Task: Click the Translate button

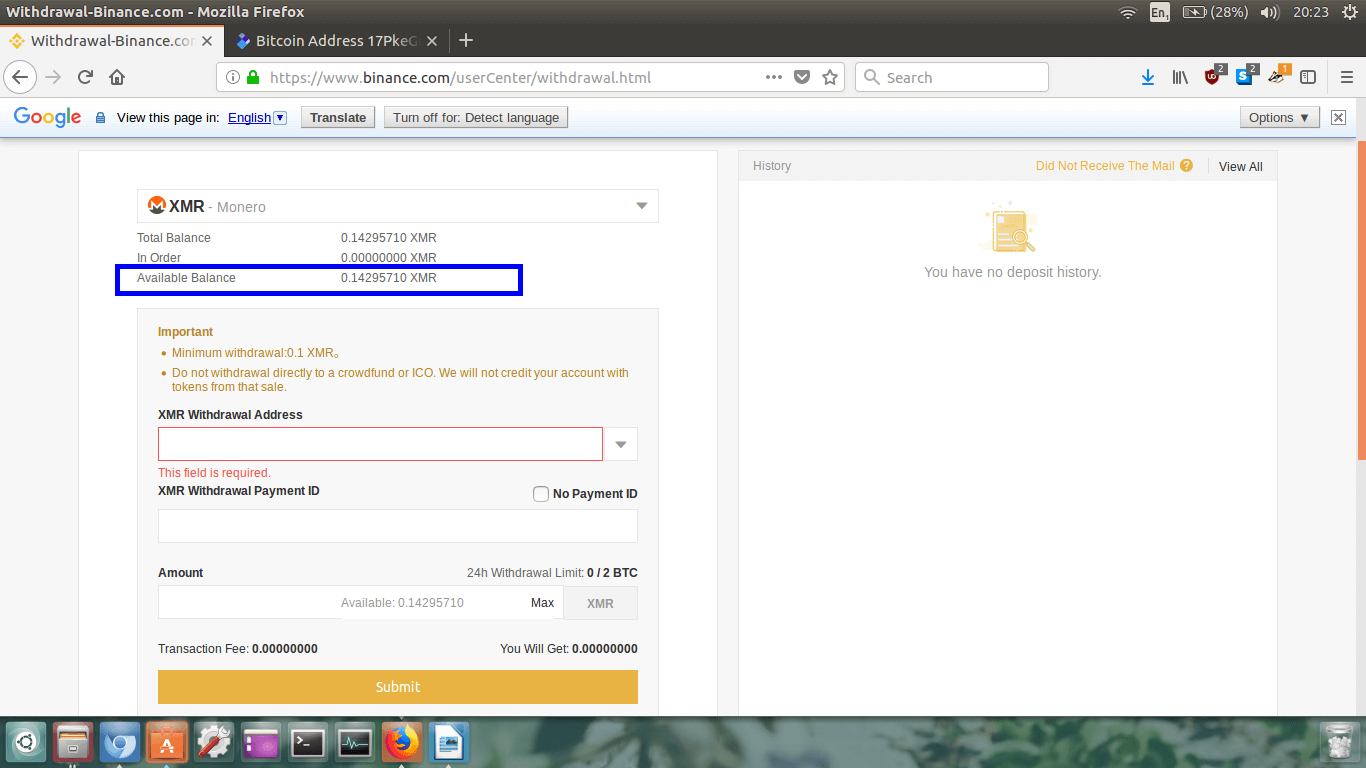Action: click(338, 117)
